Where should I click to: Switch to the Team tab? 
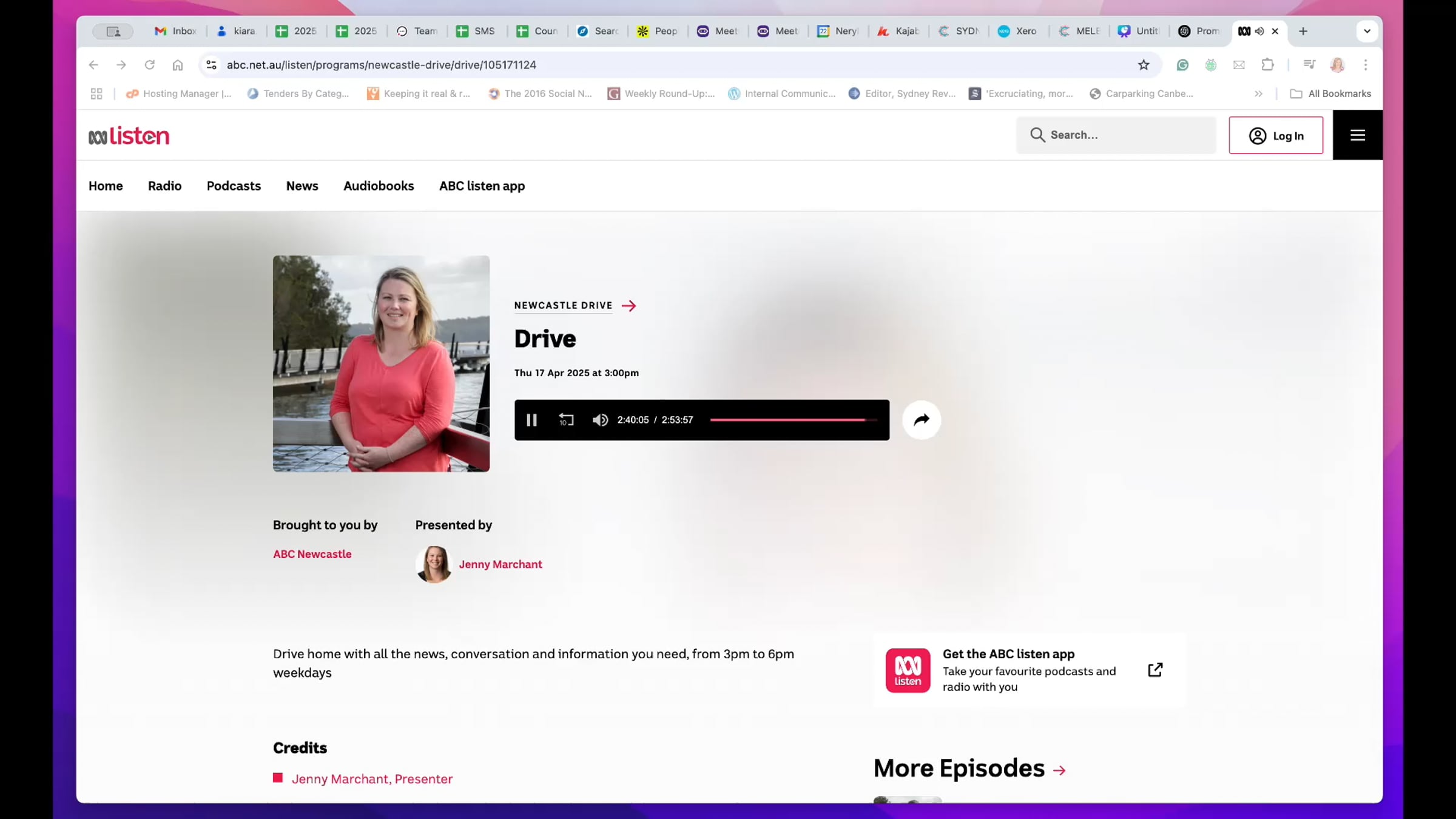coord(417,31)
